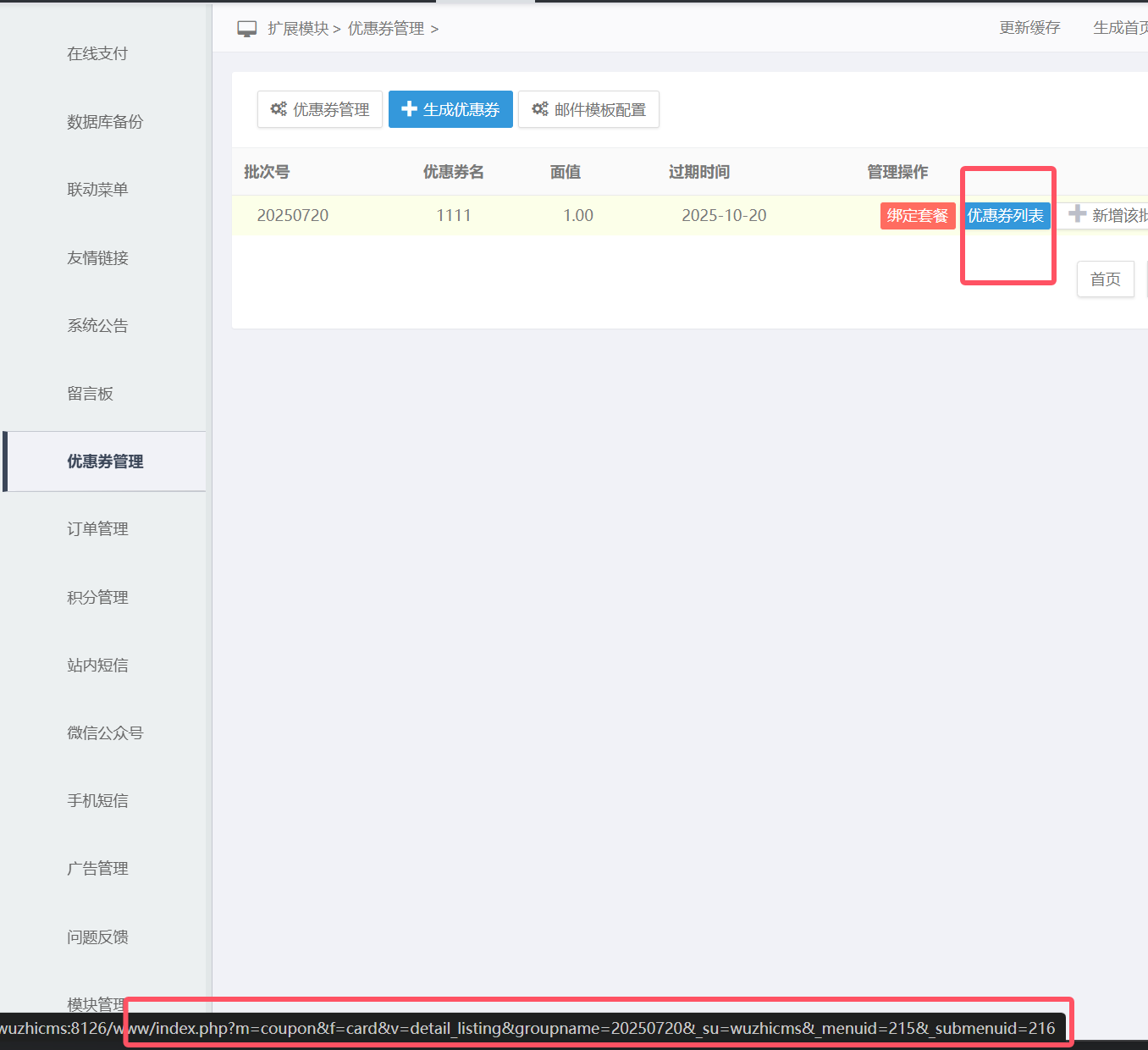
Task: Click the gear icon on 邮件模板配置
Action: 540,109
